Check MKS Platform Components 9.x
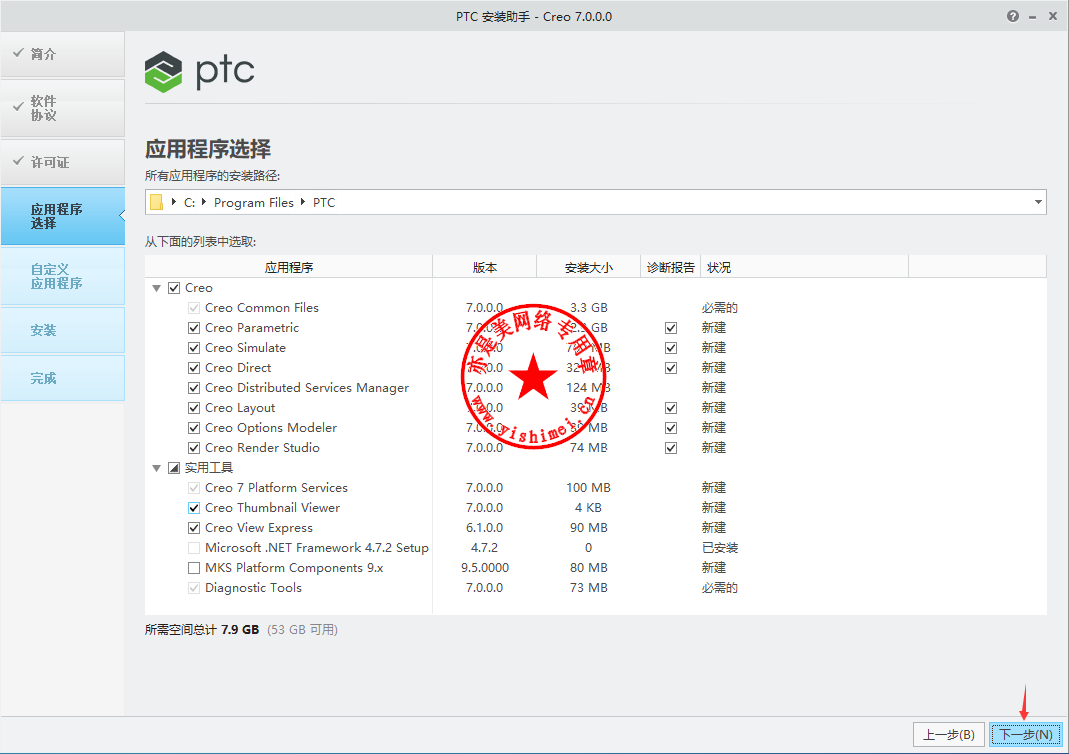The height and width of the screenshot is (754, 1069). pos(194,568)
